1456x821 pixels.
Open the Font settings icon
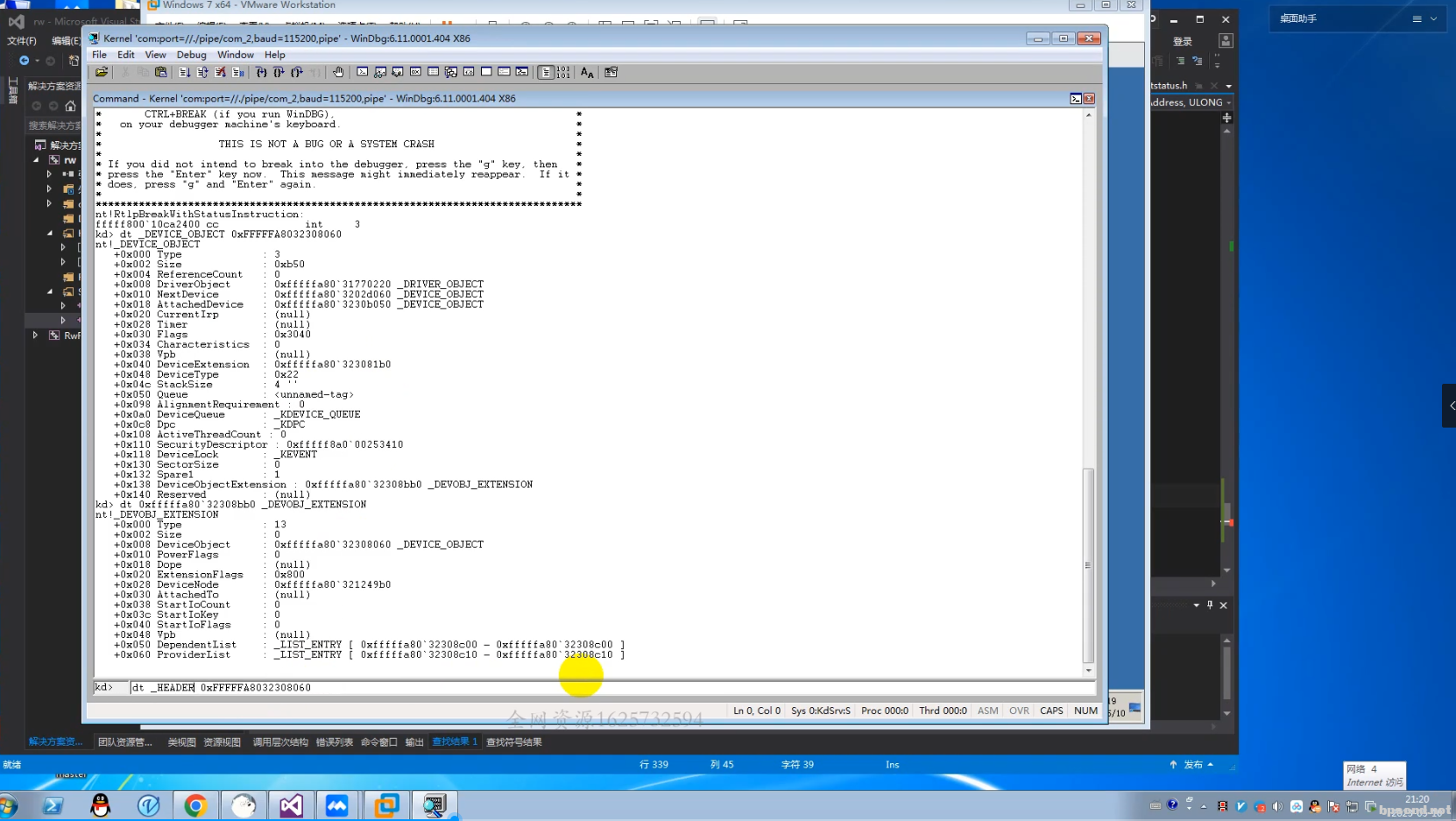587,73
